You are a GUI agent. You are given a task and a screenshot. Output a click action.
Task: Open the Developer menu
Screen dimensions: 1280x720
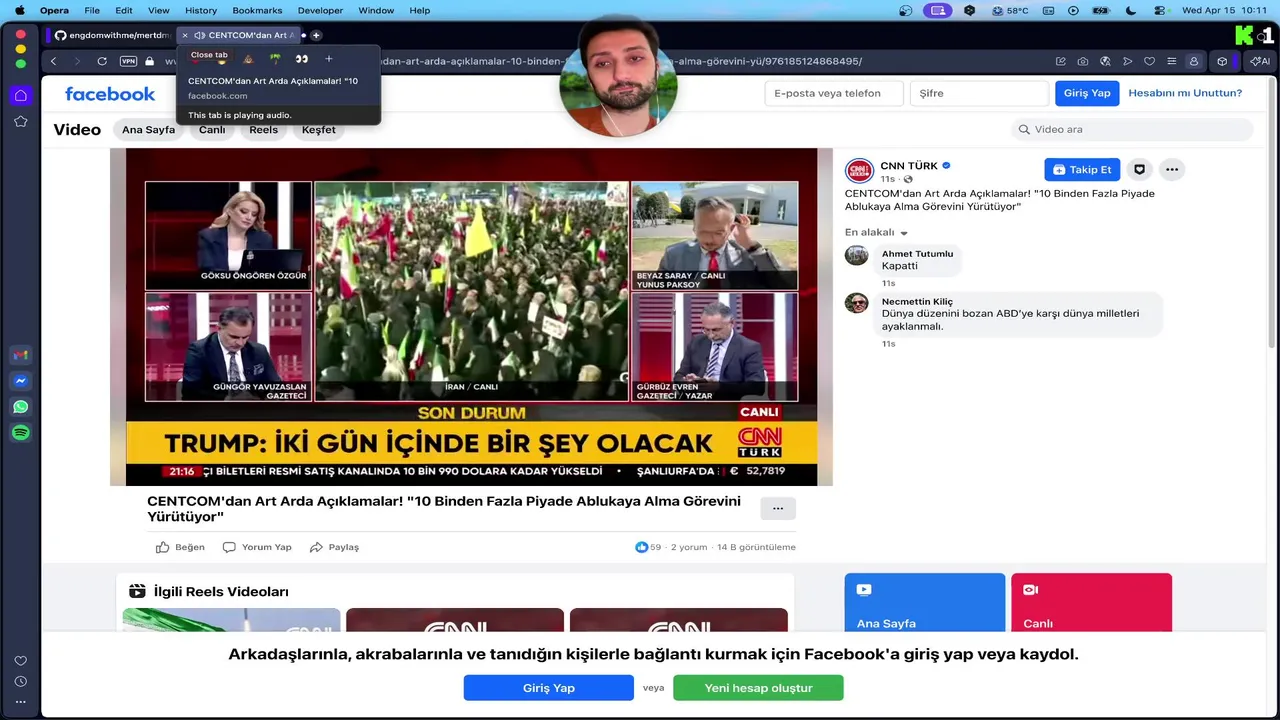pyautogui.click(x=320, y=10)
